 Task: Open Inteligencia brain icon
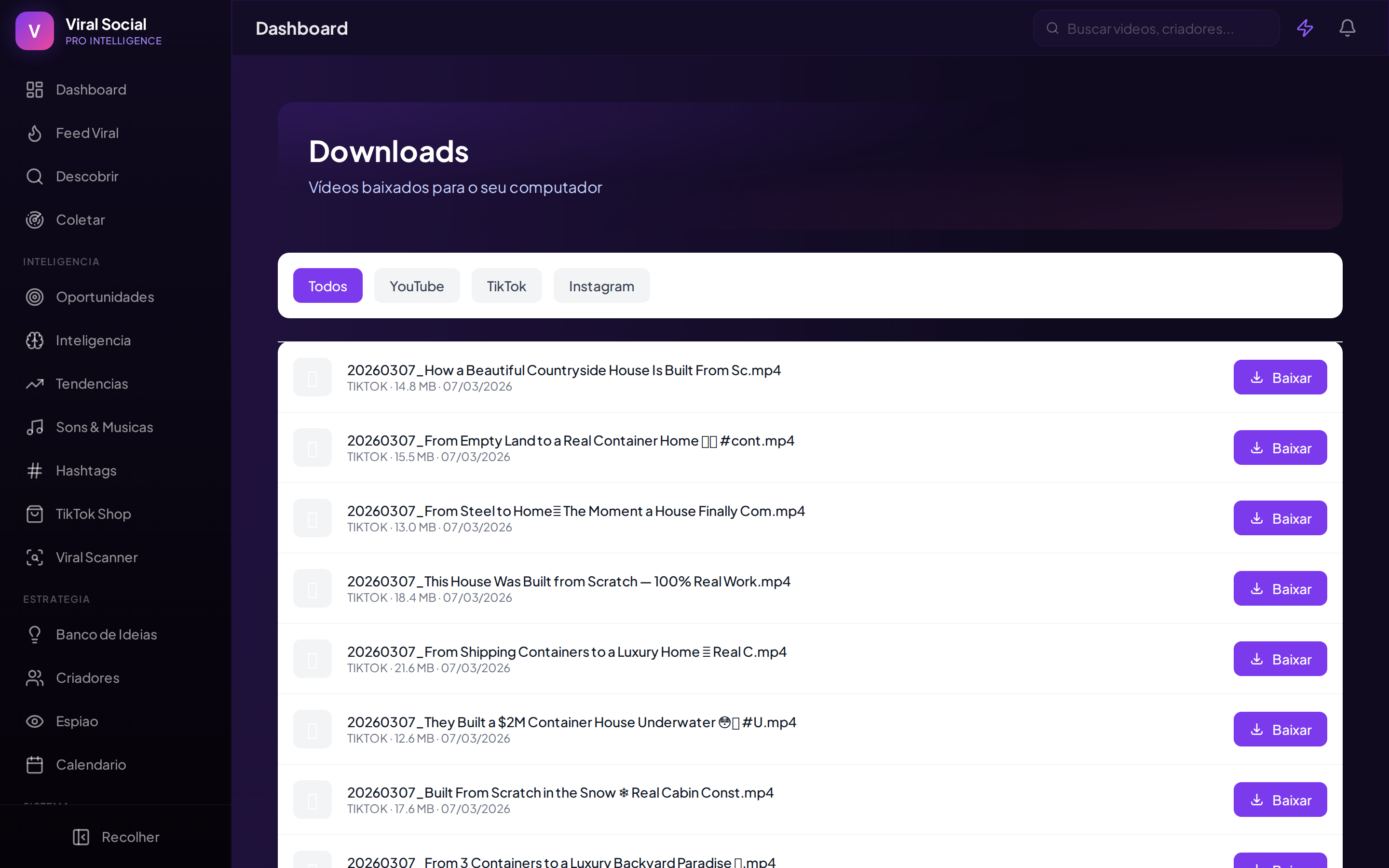click(34, 340)
